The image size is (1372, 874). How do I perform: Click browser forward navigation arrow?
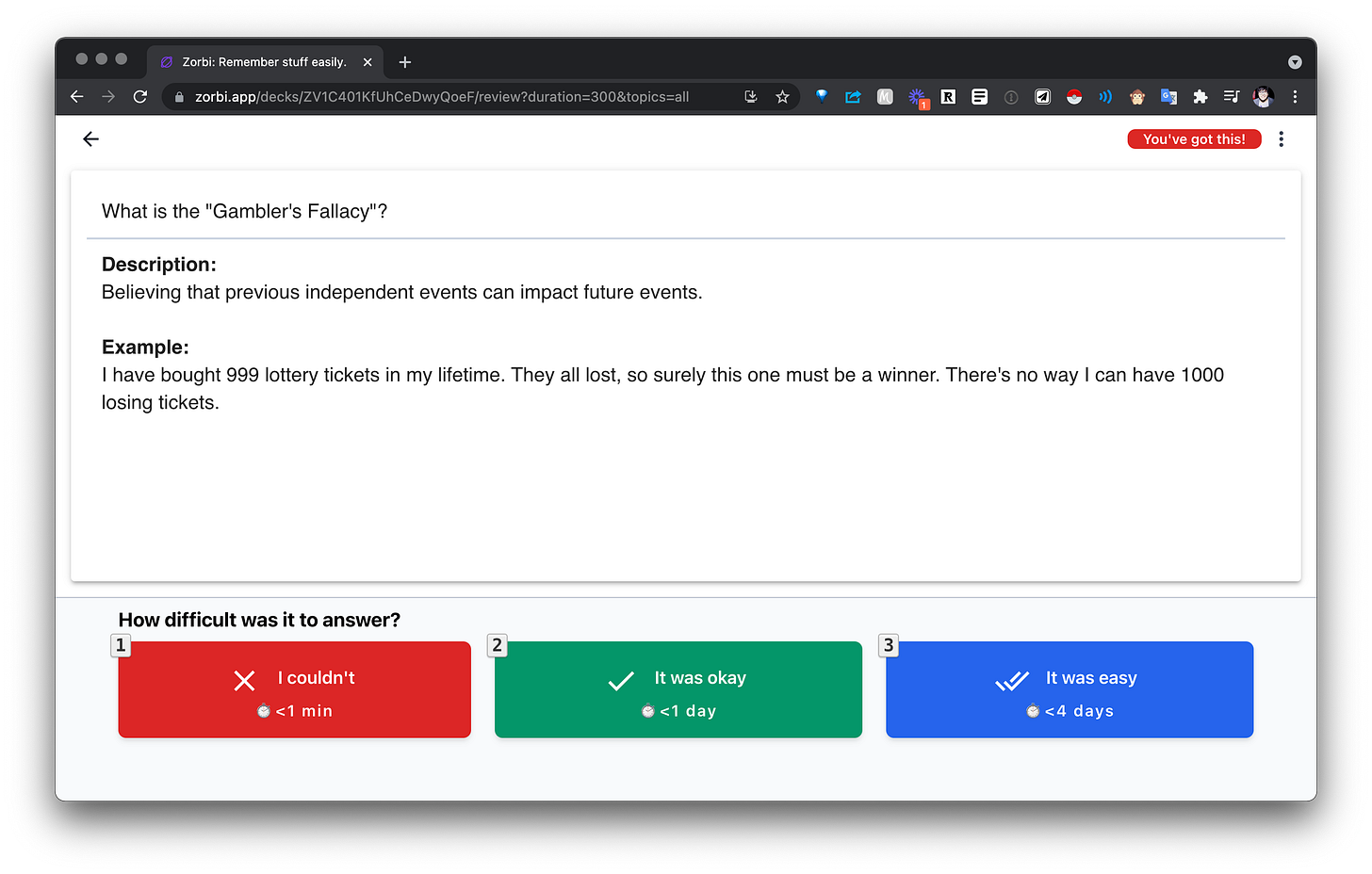[x=108, y=97]
